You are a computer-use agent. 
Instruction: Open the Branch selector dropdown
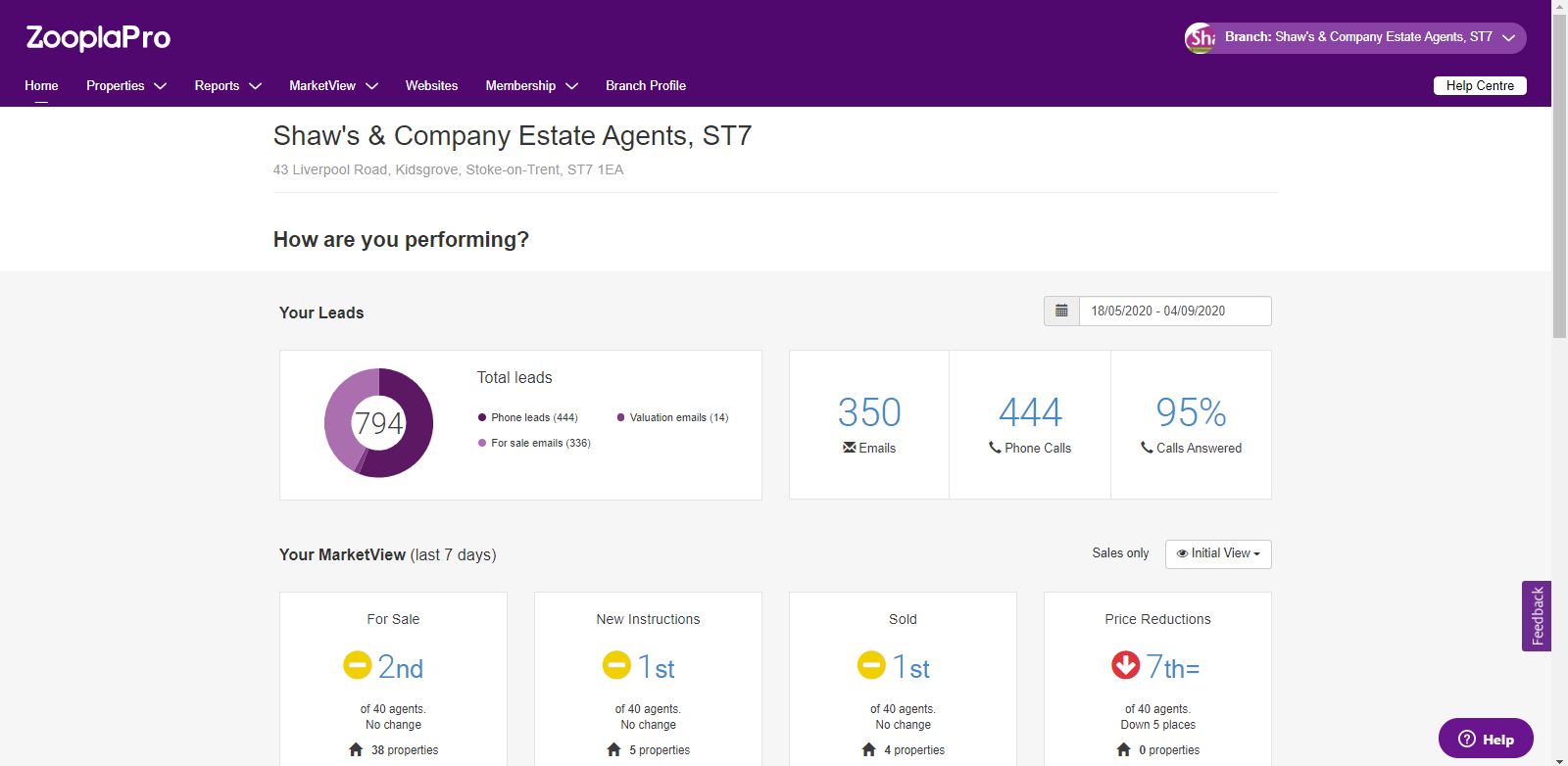click(x=1355, y=38)
